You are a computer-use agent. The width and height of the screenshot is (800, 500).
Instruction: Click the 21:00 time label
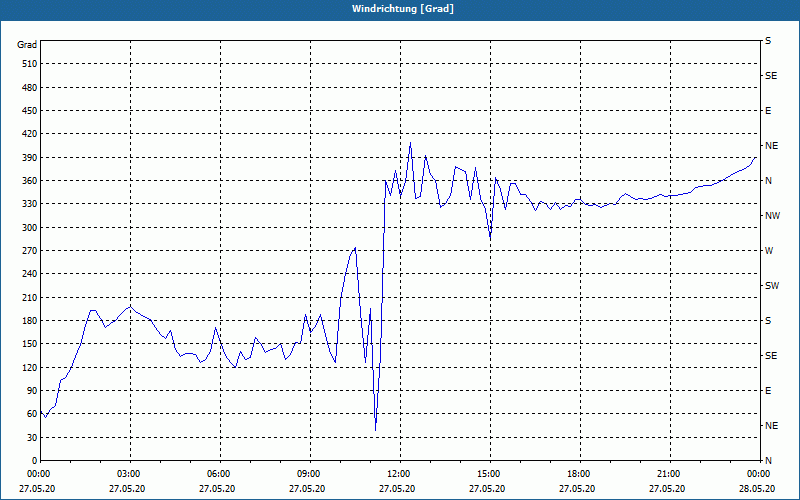click(669, 473)
